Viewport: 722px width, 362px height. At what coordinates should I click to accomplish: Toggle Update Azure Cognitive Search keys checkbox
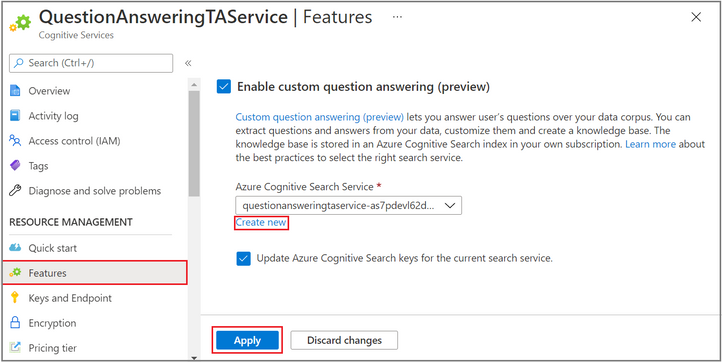[244, 258]
